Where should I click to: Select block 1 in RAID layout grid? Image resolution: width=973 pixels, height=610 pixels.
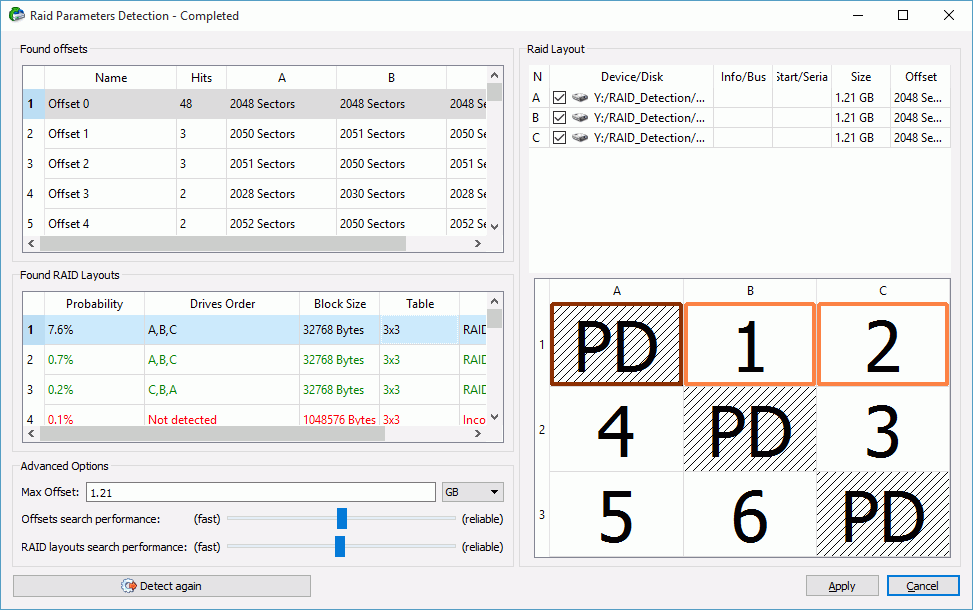pos(750,344)
